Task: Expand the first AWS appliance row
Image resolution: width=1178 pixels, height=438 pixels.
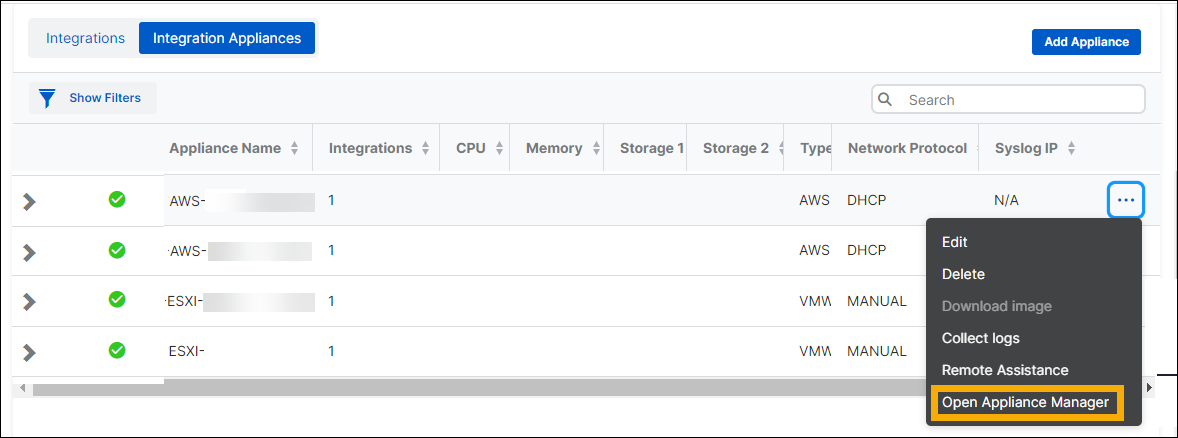Action: click(x=30, y=201)
